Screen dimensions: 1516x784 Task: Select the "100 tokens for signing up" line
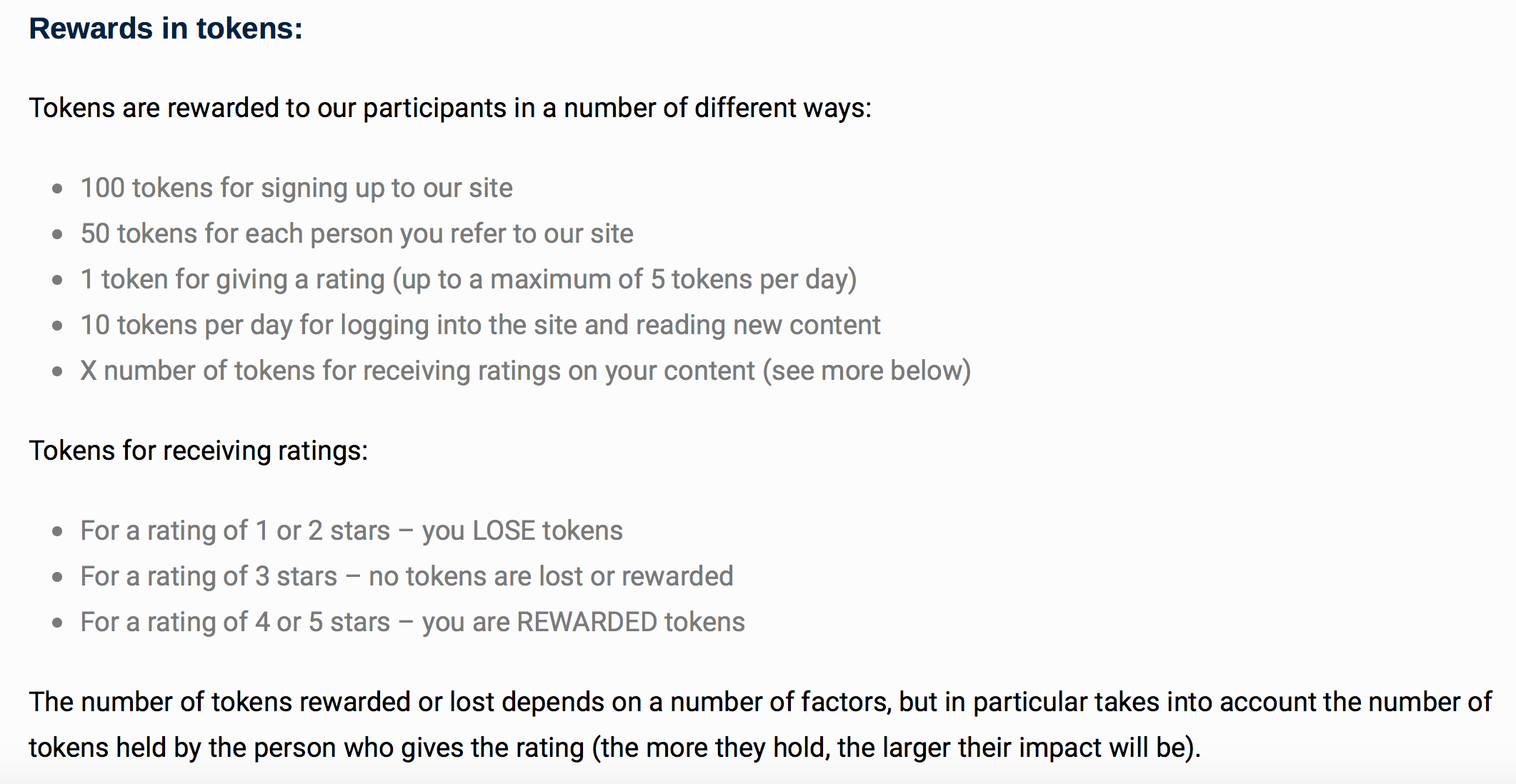coord(296,188)
